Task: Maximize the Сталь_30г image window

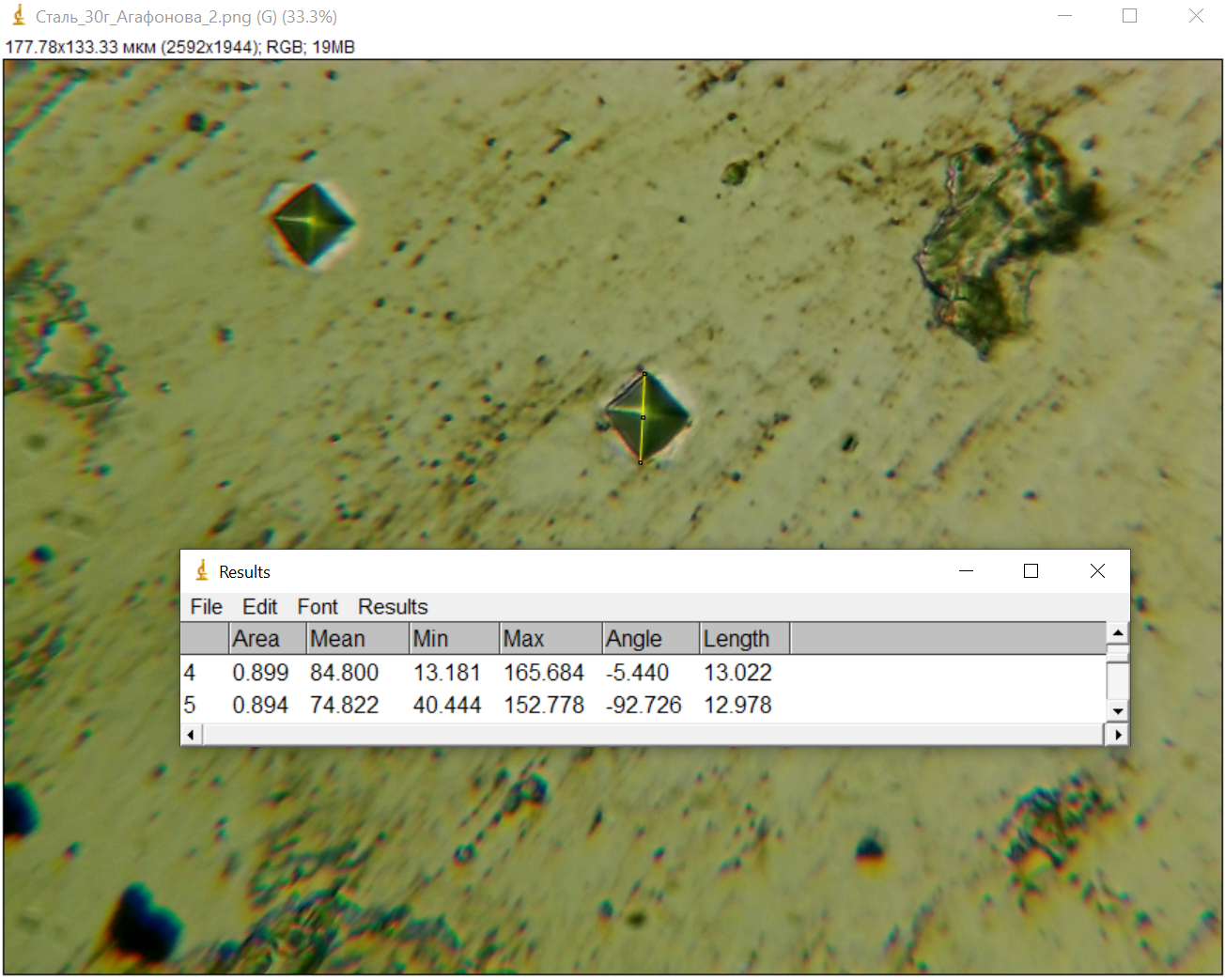Action: (x=1130, y=16)
